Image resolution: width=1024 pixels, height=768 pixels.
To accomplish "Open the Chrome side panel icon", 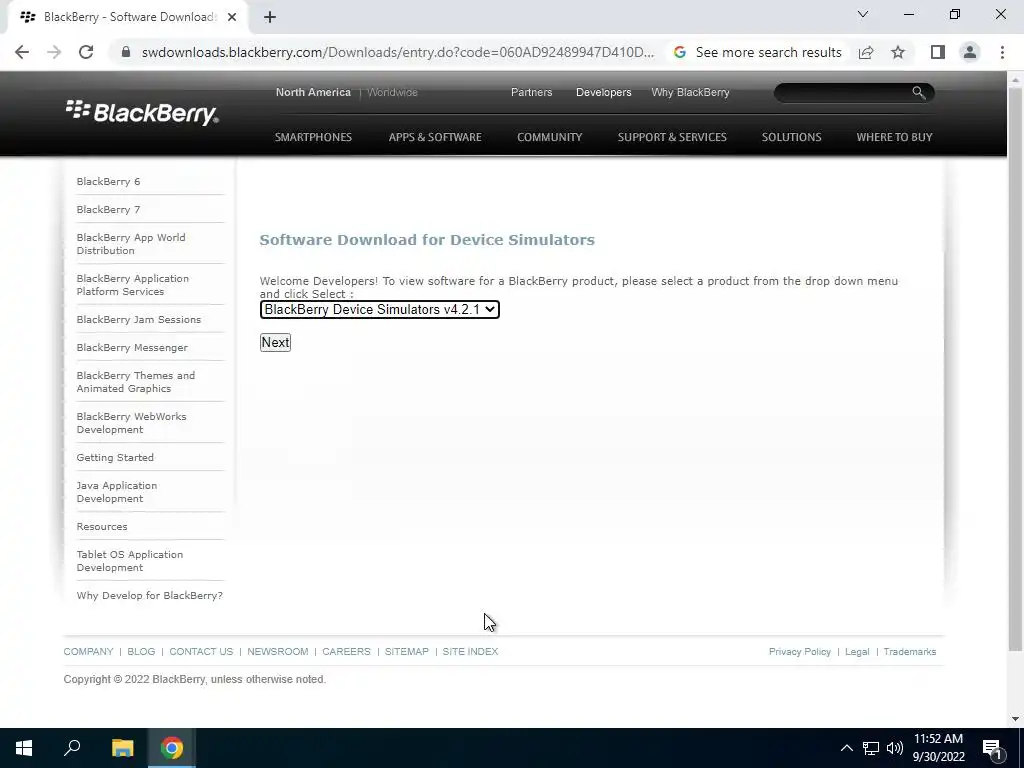I will pyautogui.click(x=938, y=52).
